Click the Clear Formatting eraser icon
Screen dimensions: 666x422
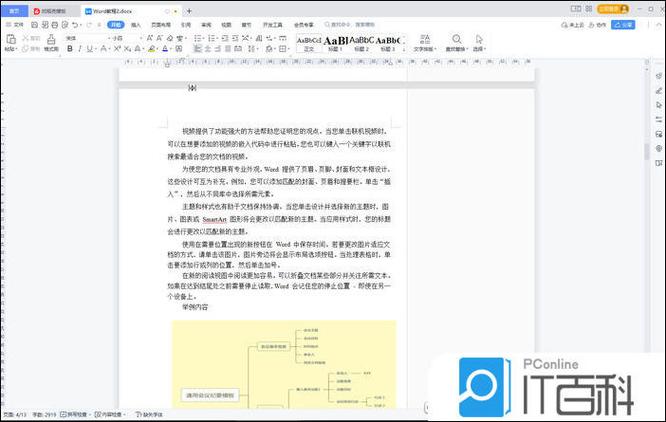click(x=169, y=38)
